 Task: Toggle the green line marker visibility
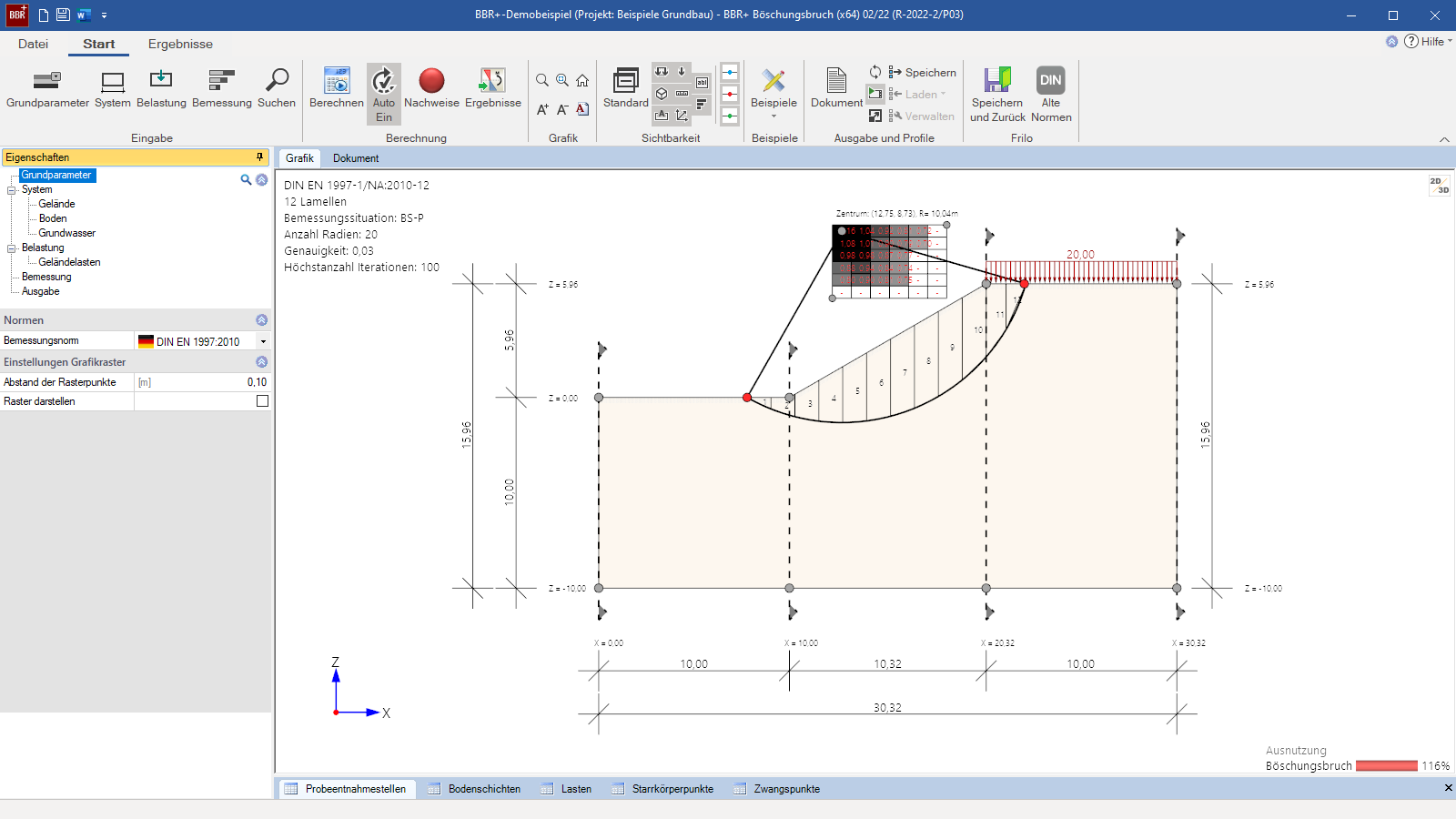pos(730,116)
